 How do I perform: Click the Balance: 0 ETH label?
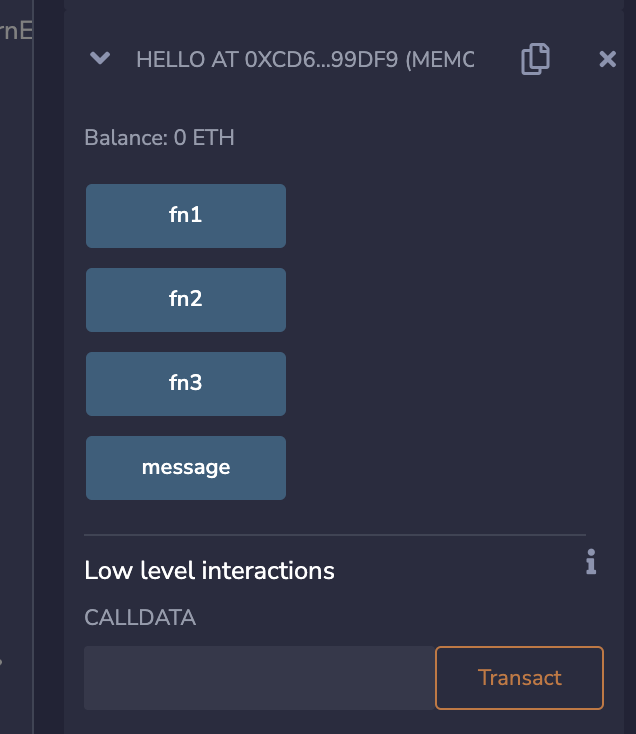click(159, 138)
